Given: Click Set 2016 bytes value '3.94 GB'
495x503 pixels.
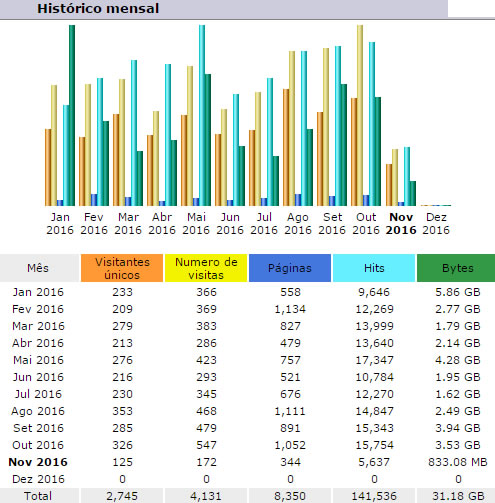Looking at the screenshot, I should pyautogui.click(x=458, y=428).
